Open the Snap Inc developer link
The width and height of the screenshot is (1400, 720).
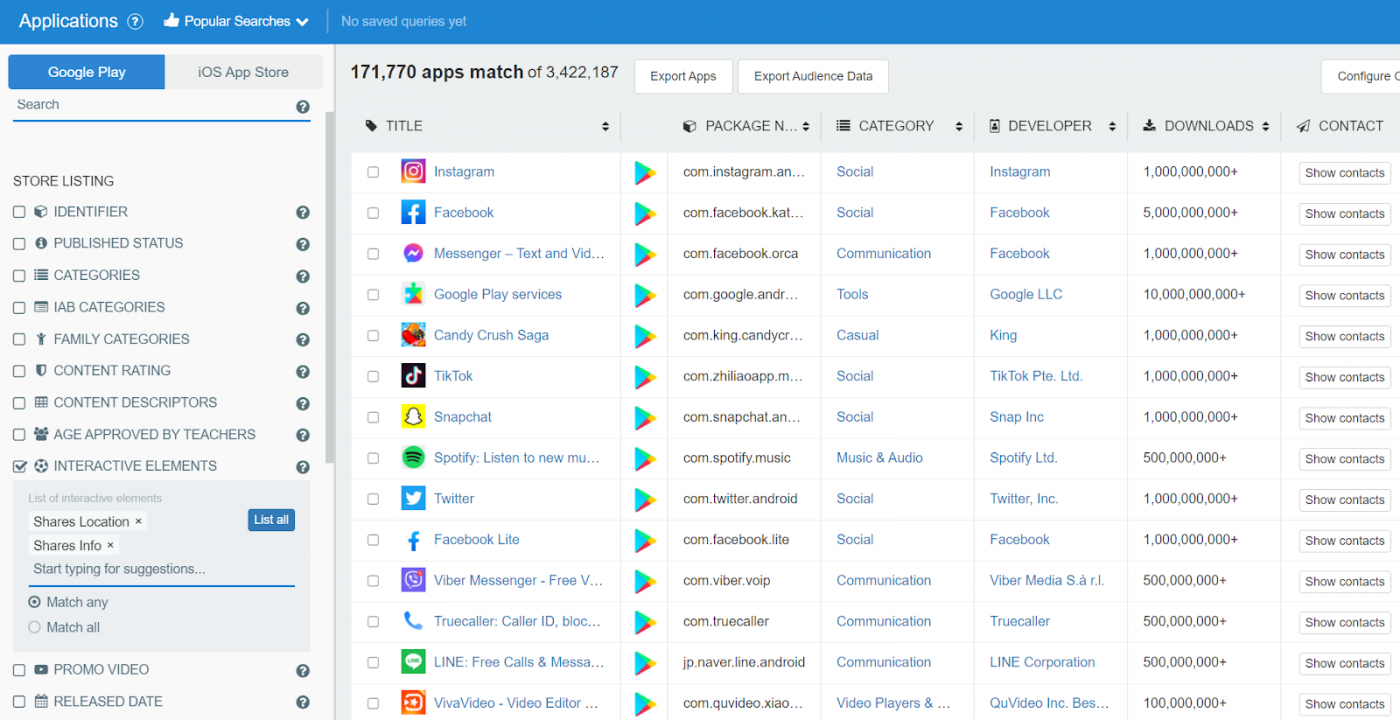coord(1017,417)
